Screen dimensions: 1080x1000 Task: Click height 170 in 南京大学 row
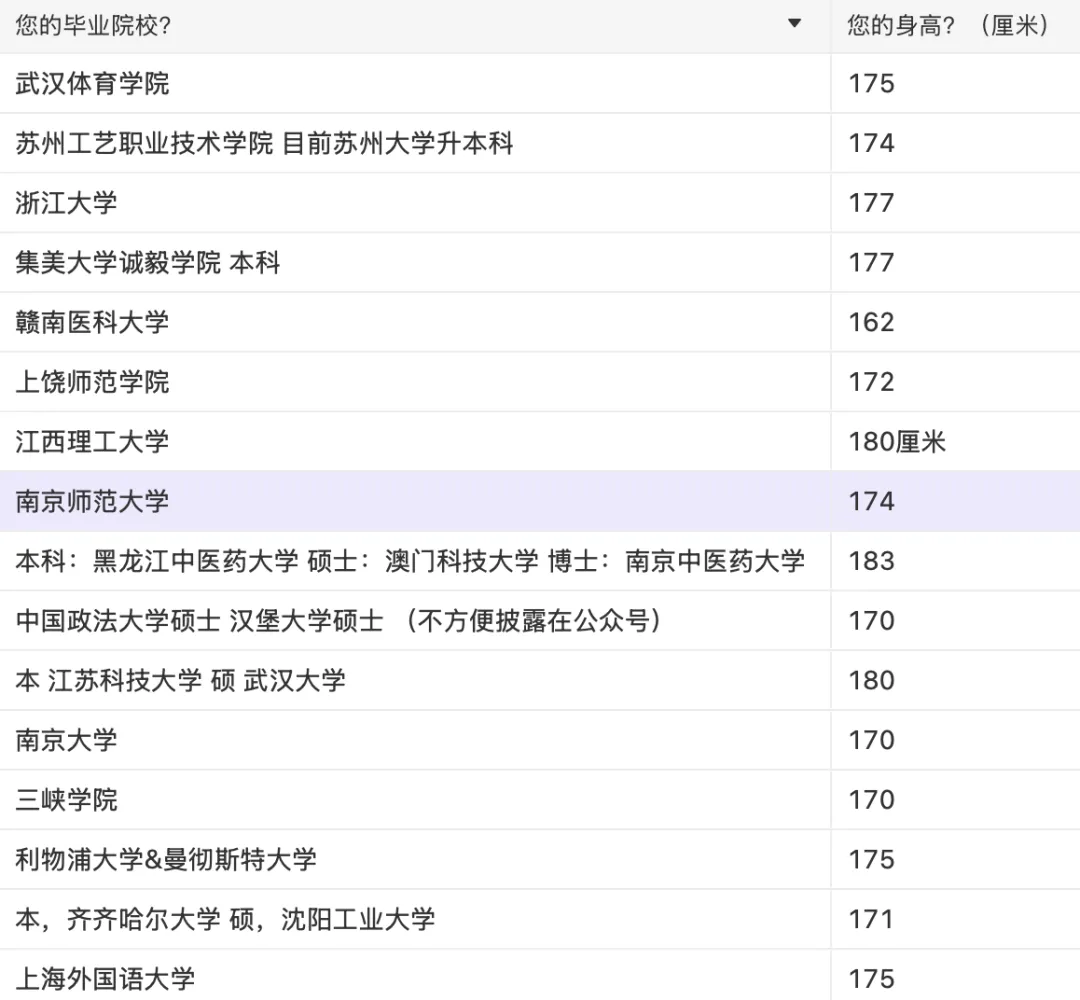pyautogui.click(x=955, y=740)
